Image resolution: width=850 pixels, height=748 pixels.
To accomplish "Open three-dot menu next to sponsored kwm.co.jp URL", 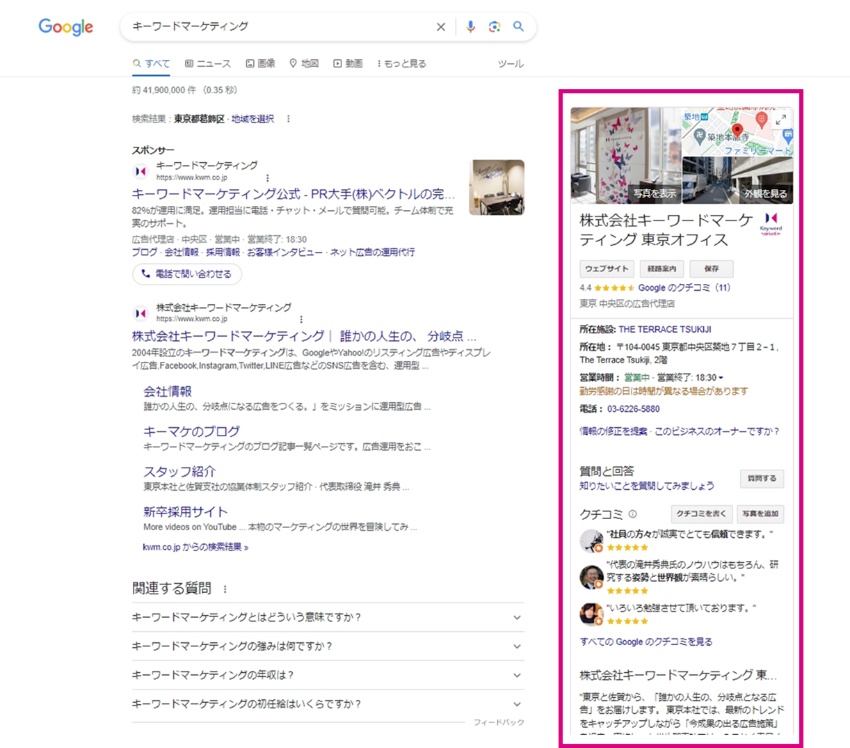I will coord(267,178).
